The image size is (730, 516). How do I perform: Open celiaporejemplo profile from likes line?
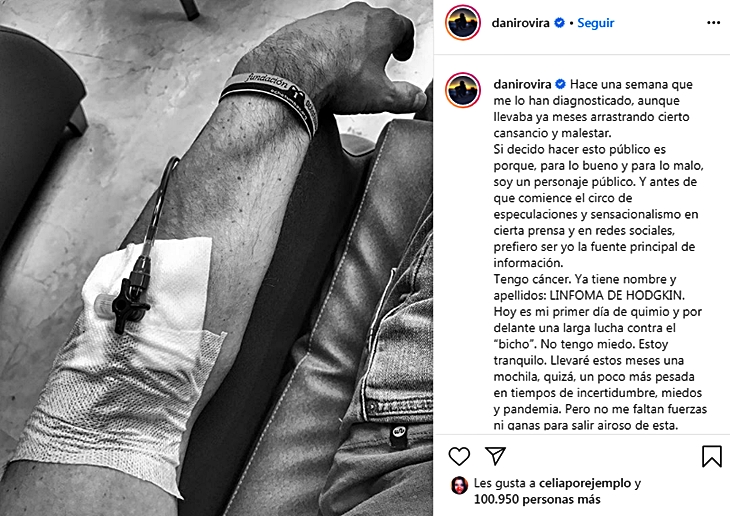(585, 483)
